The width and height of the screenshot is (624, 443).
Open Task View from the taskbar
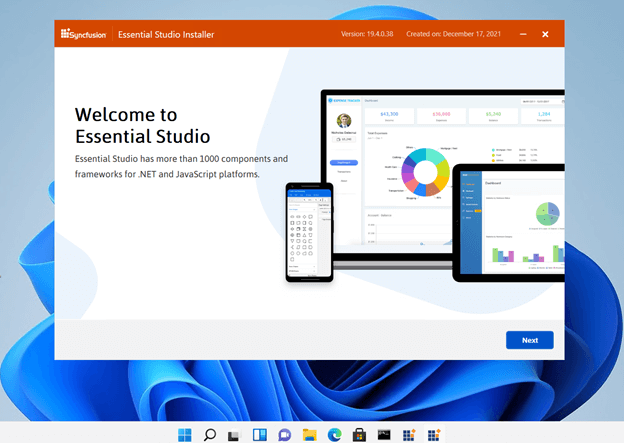(234, 434)
